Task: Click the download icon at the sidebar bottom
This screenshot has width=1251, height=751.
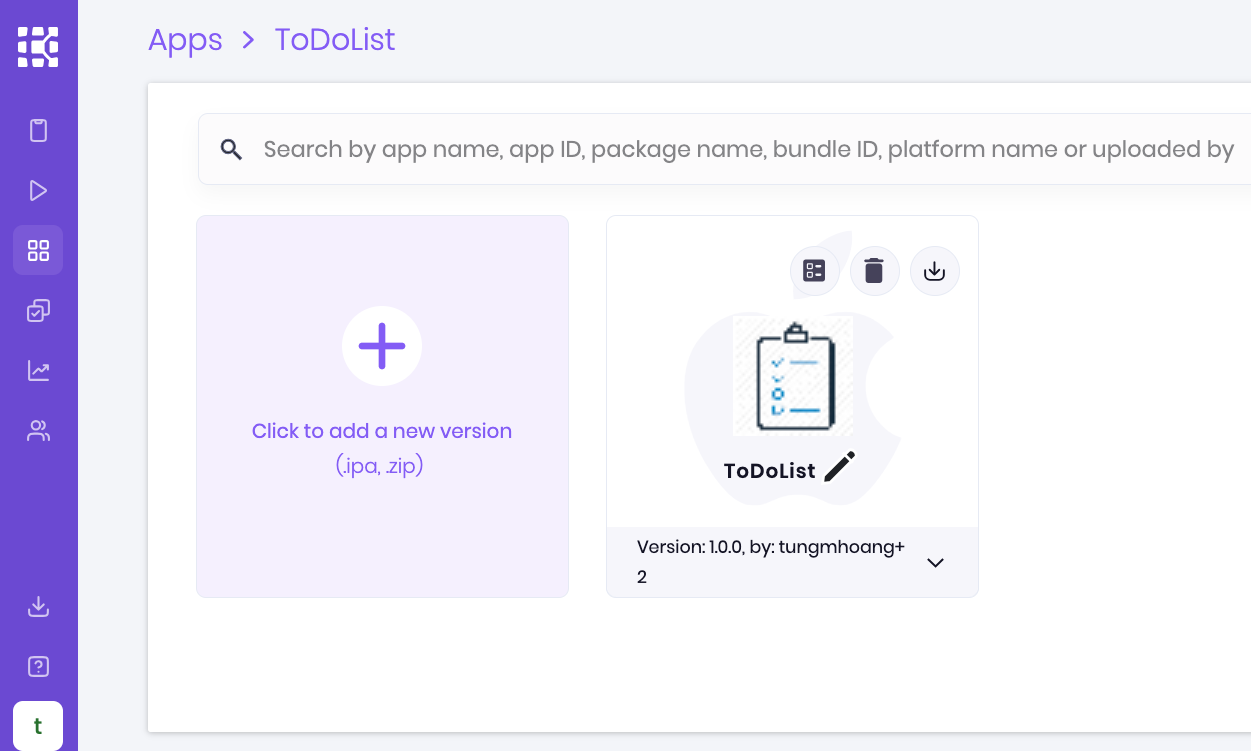Action: tap(38, 607)
